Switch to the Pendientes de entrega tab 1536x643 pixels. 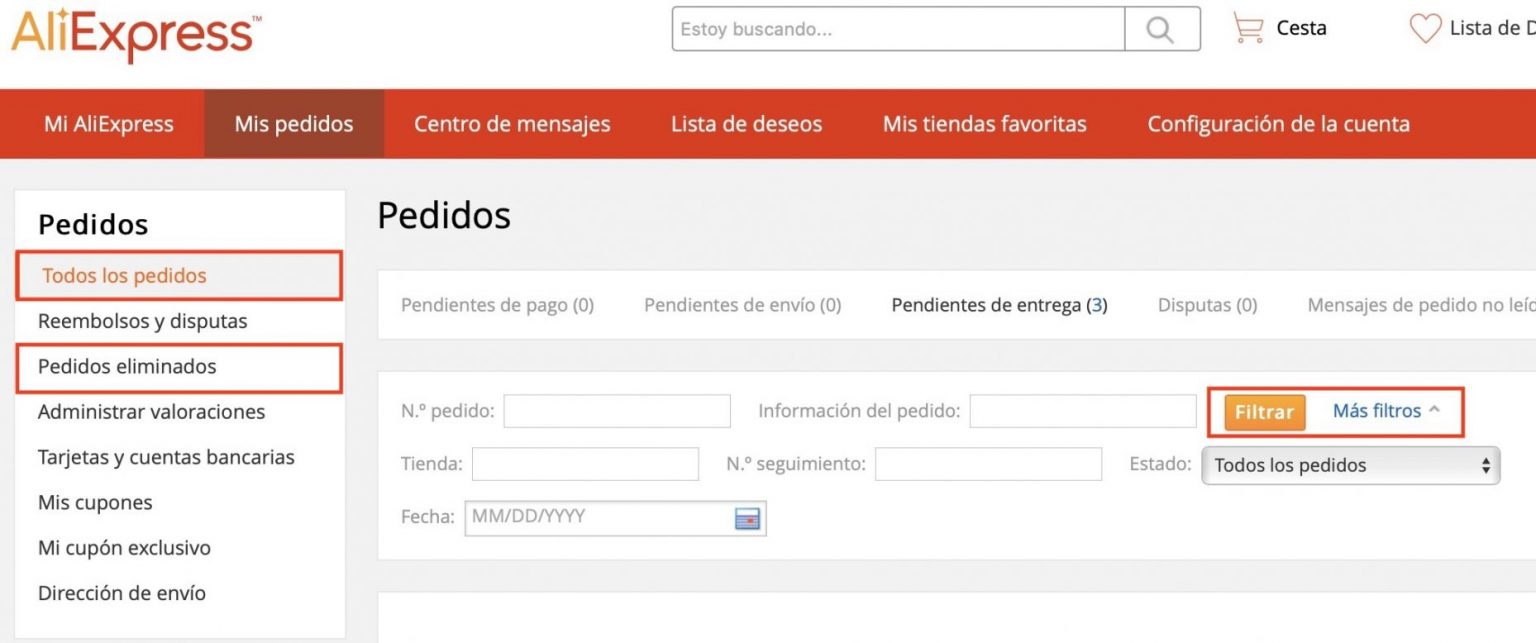pyautogui.click(x=997, y=305)
